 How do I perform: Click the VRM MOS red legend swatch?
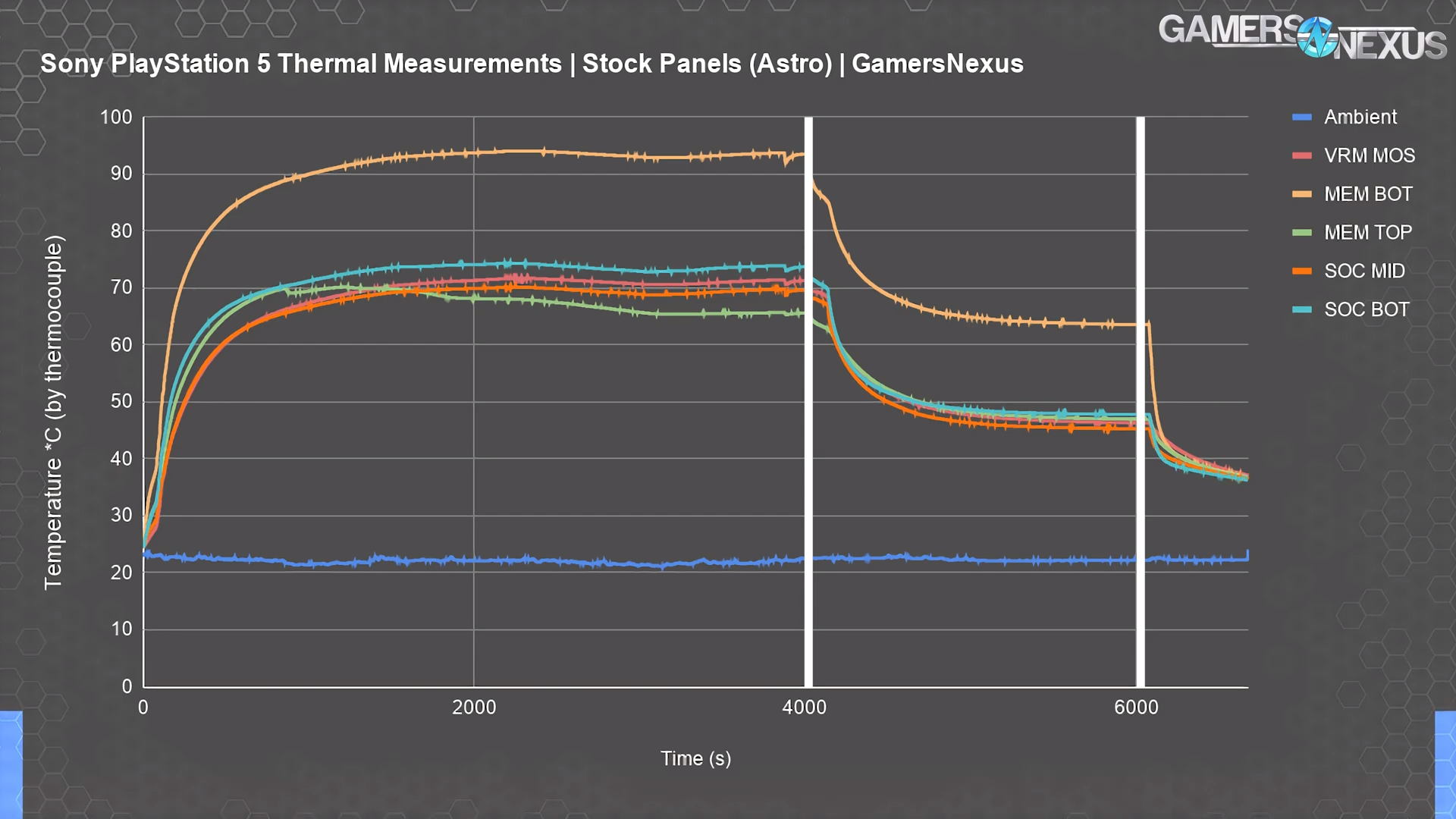pos(1301,155)
